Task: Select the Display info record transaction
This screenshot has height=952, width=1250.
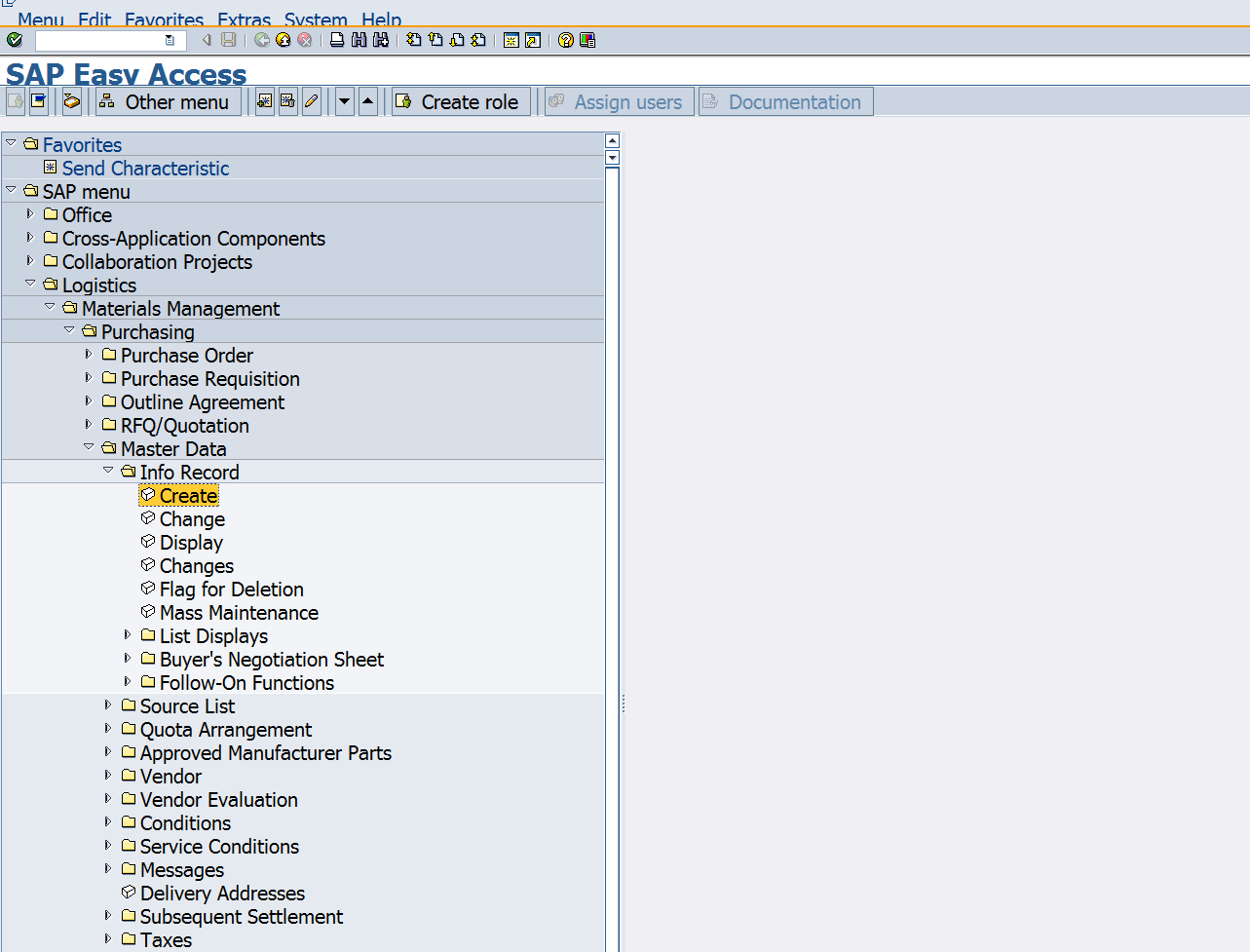Action: pyautogui.click(x=191, y=542)
